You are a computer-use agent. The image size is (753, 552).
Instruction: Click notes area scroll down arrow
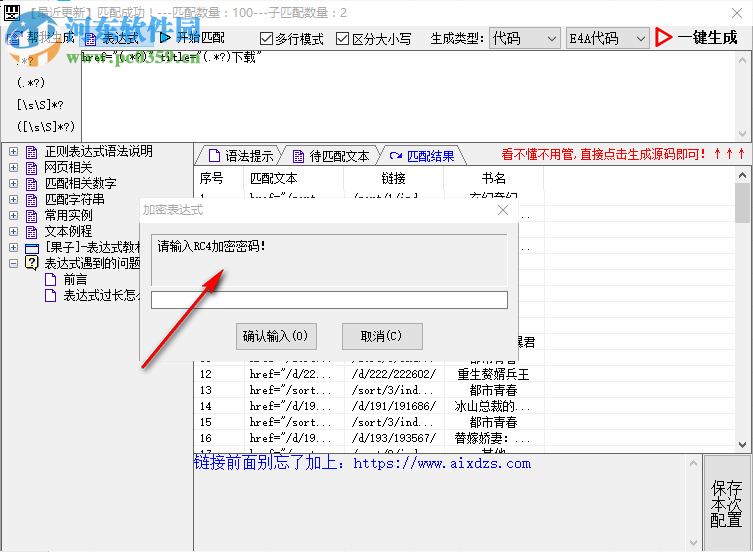coord(693,543)
